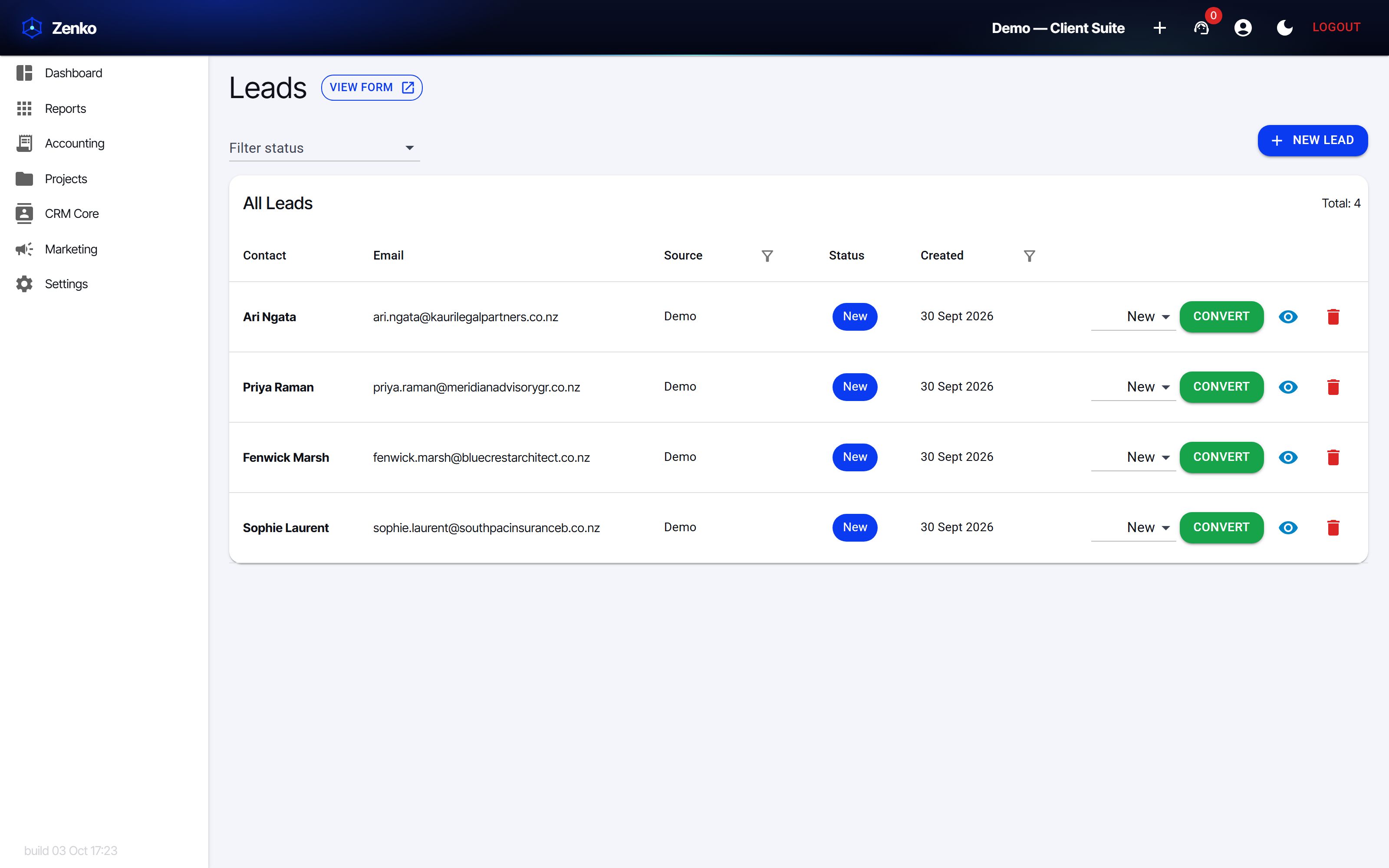Click the CRM Core contact icon
The image size is (1389, 868).
pyautogui.click(x=24, y=214)
